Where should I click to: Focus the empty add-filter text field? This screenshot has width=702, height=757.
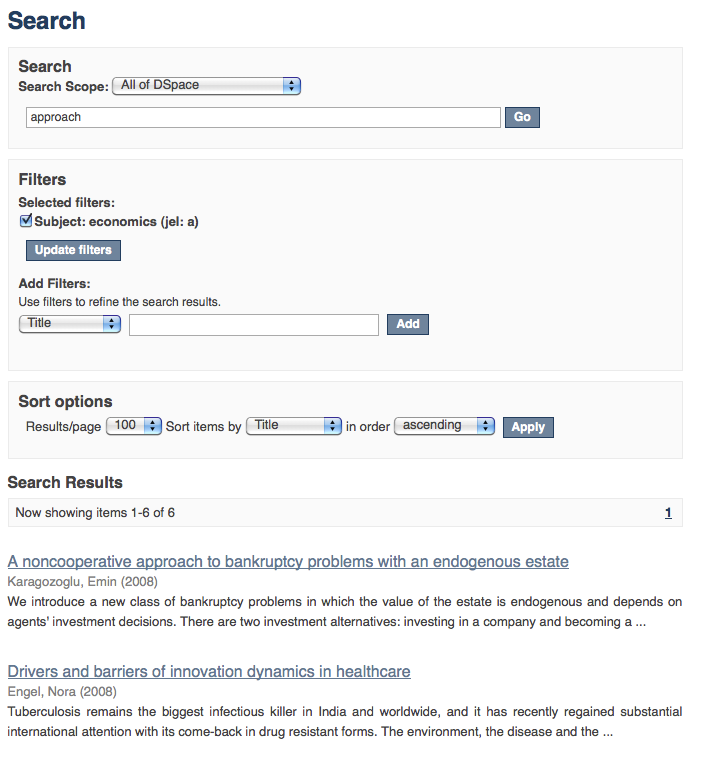(x=254, y=325)
